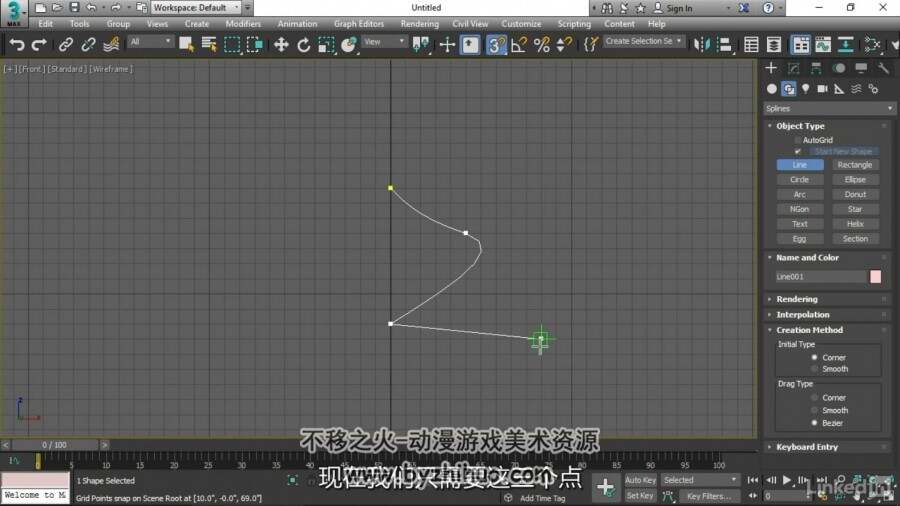
Task: Select Drag Type Corner radio
Action: coord(814,398)
